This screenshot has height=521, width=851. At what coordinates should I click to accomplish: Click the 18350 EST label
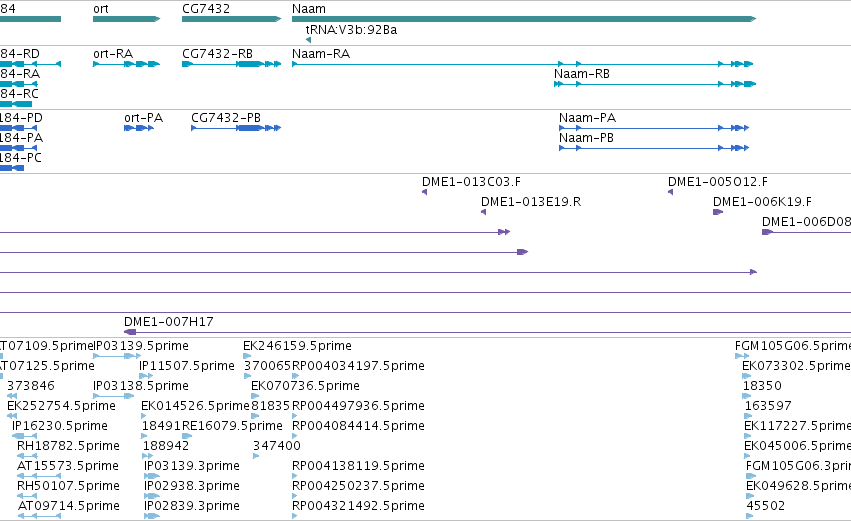pos(762,386)
